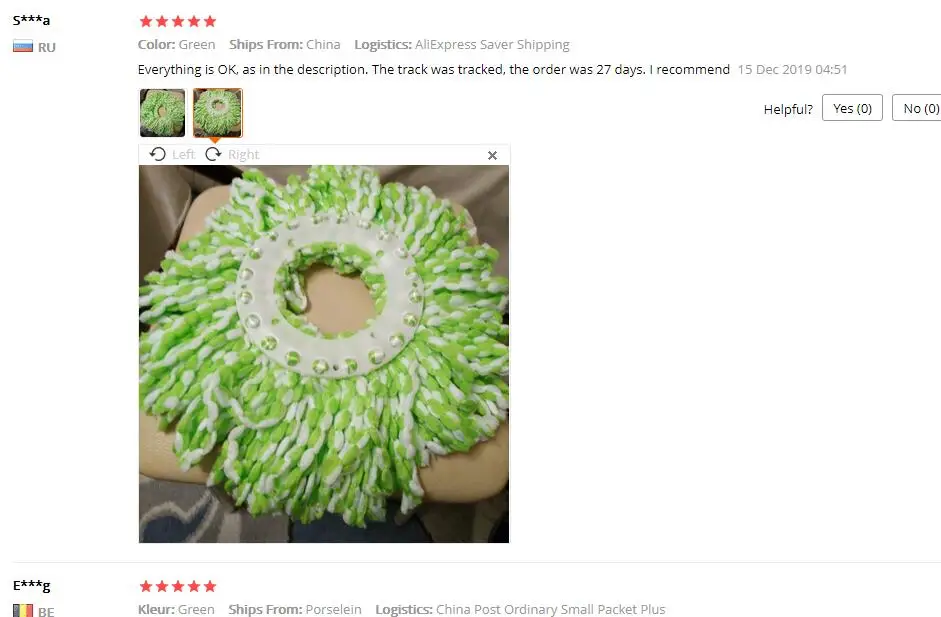The width and height of the screenshot is (941, 617).
Task: Open the first green mop thumbnail
Action: pyautogui.click(x=163, y=113)
